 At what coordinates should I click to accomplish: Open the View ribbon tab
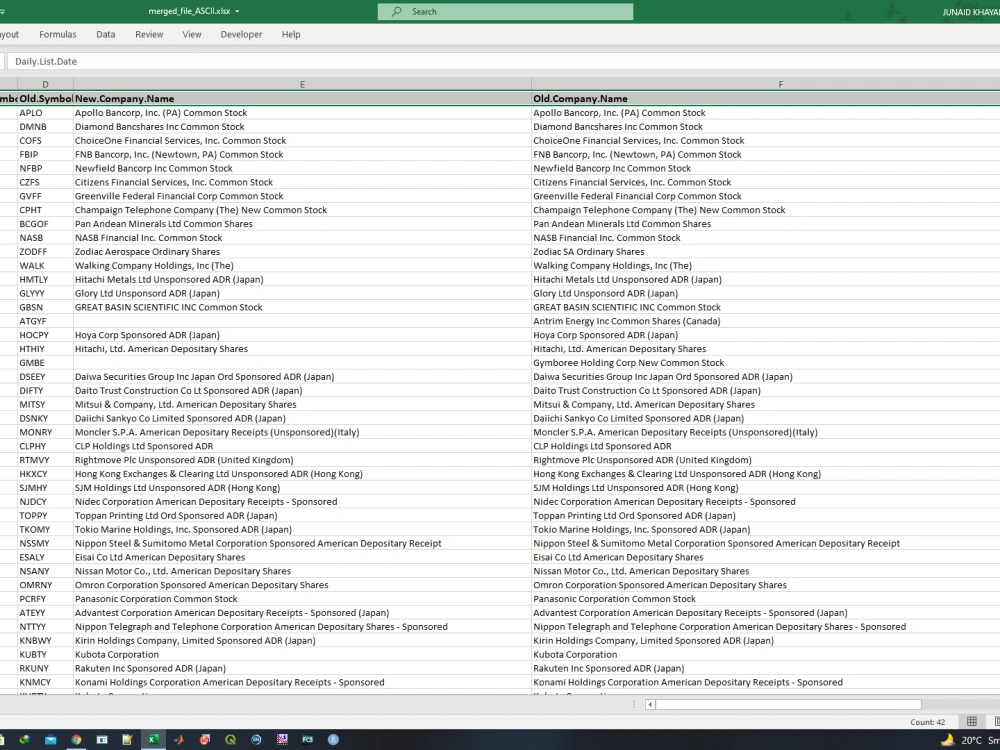[x=192, y=34]
